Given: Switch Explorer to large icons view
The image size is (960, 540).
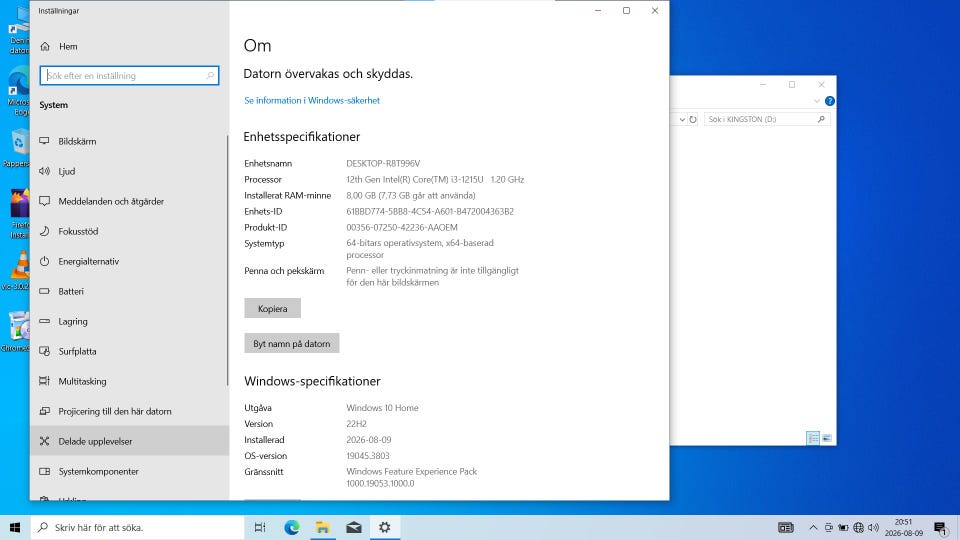Looking at the screenshot, I should click(x=827, y=438).
